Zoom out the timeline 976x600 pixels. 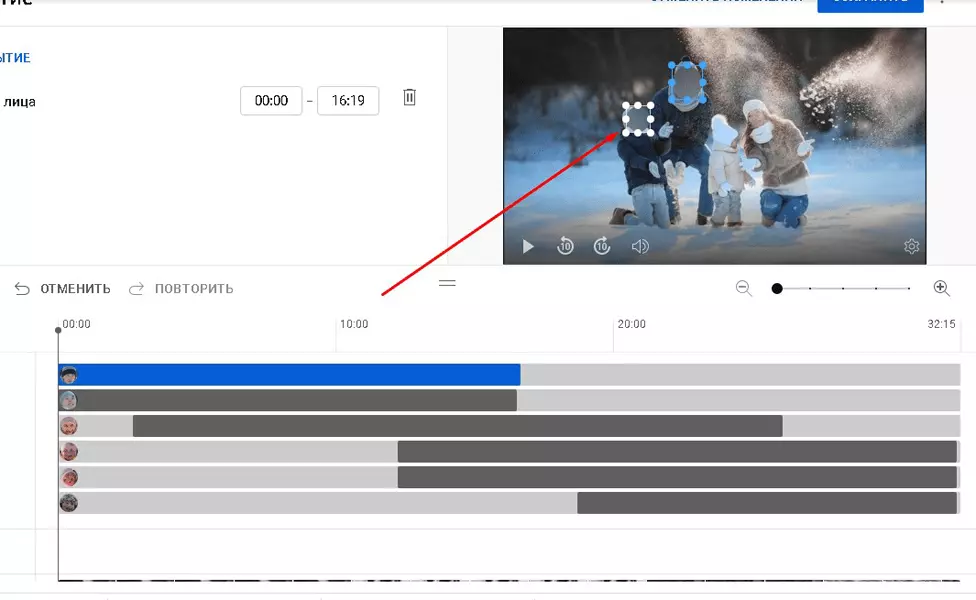pos(744,288)
